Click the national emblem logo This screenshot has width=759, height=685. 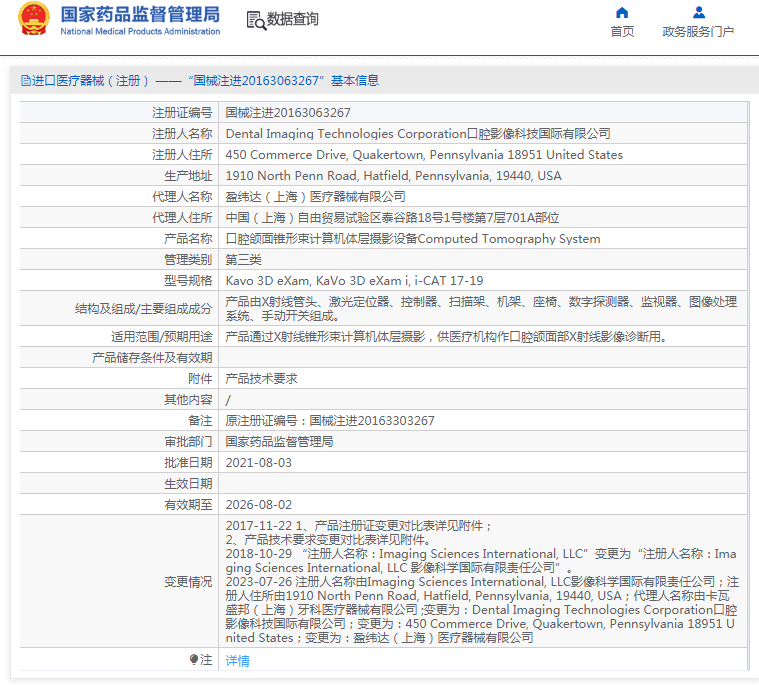pyautogui.click(x=34, y=19)
